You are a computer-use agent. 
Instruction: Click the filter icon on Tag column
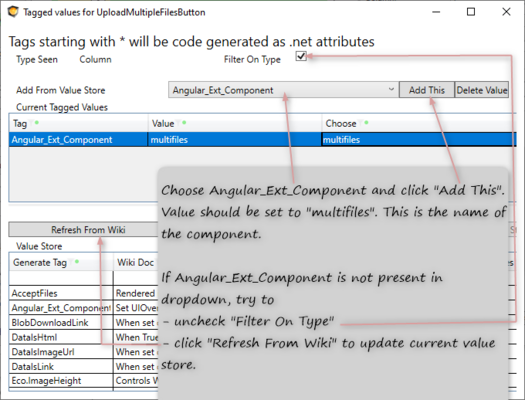click(x=31, y=123)
